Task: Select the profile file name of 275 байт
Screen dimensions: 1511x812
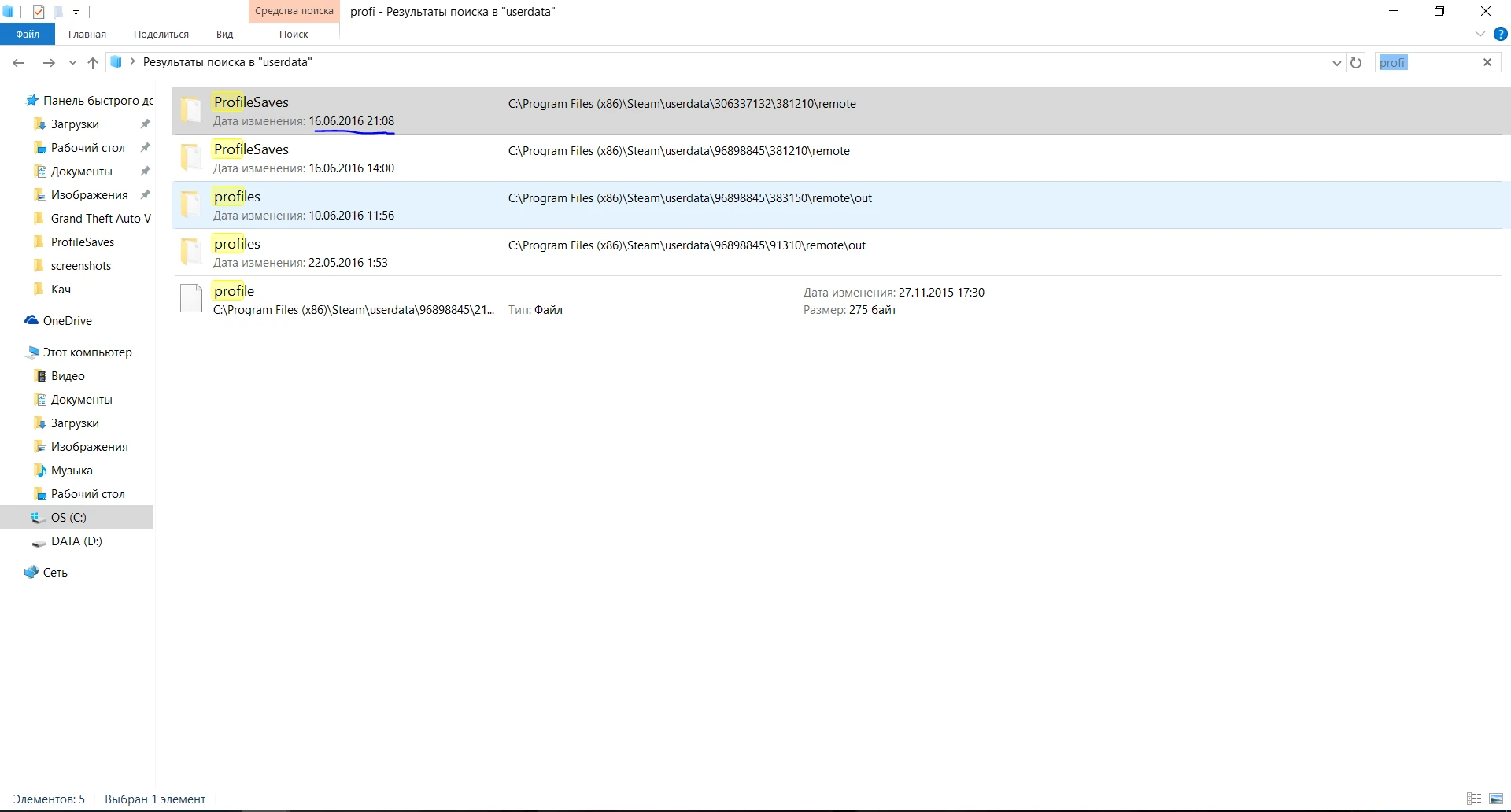Action: click(234, 291)
